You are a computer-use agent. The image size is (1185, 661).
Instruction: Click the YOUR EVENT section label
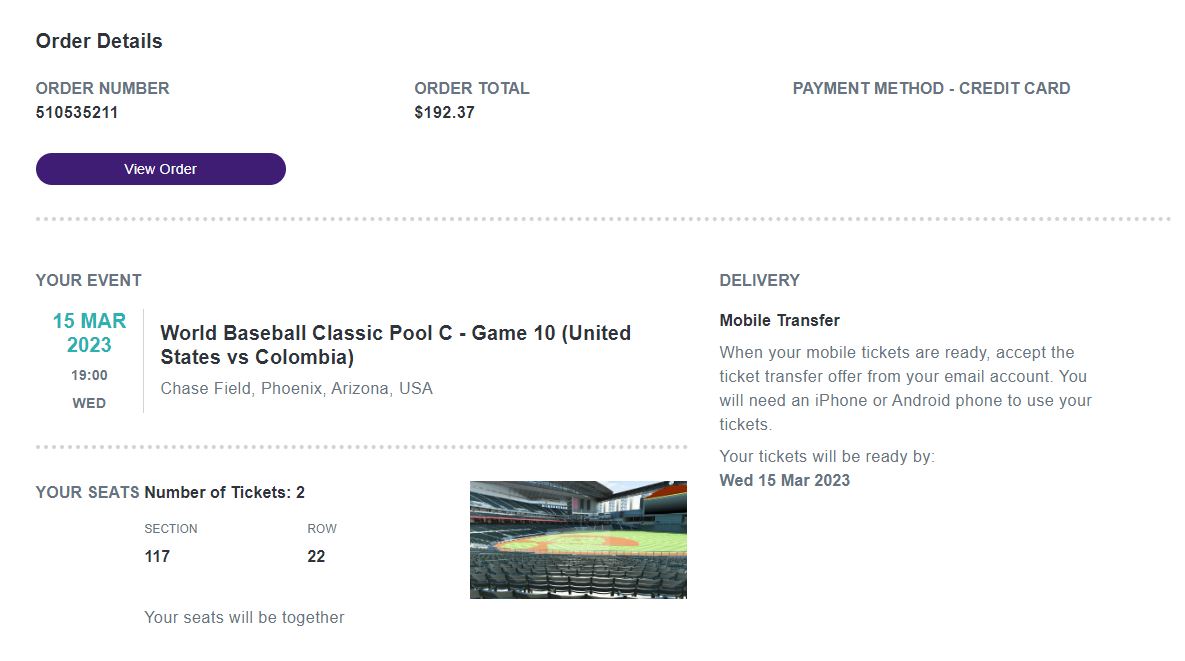[88, 280]
